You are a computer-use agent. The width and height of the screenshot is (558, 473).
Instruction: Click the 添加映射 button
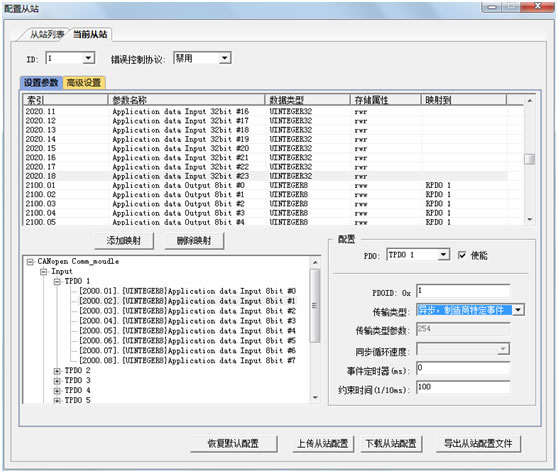tap(124, 241)
